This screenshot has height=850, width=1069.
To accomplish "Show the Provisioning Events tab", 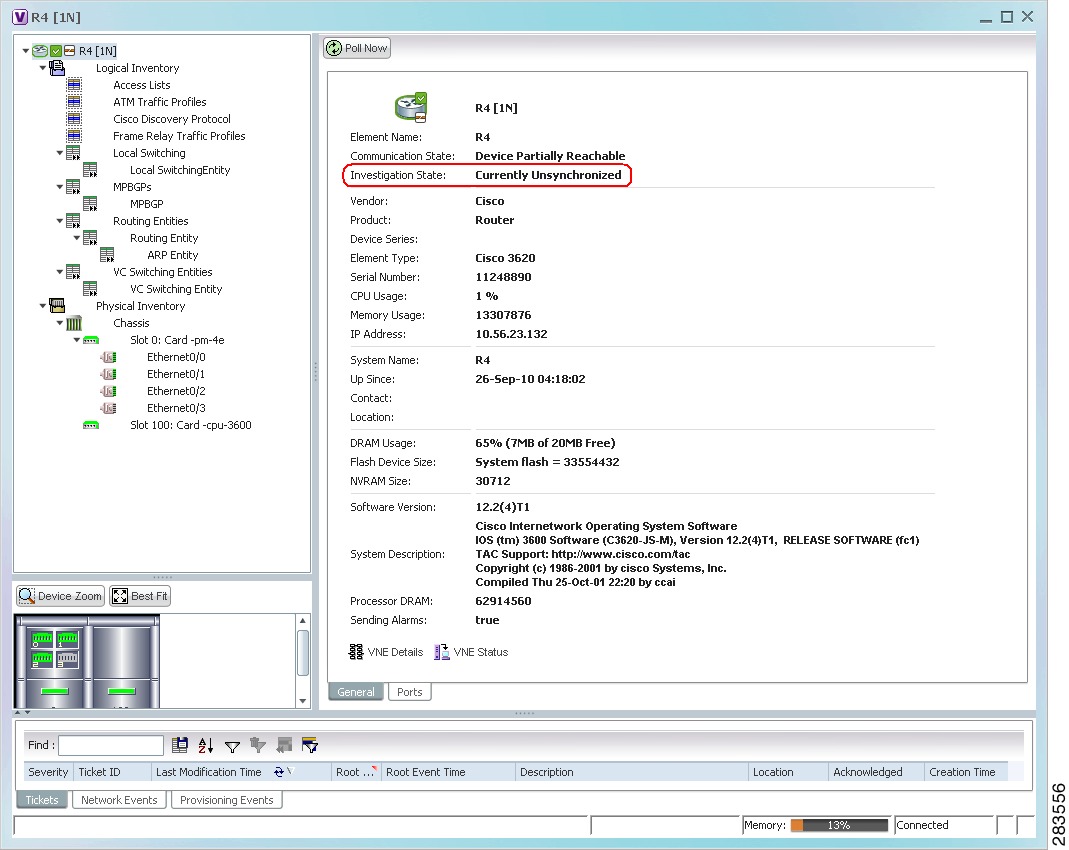I will click(x=227, y=800).
